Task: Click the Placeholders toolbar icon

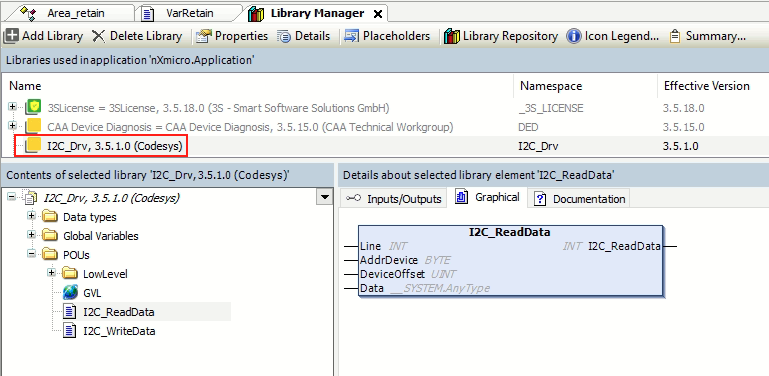Action: (351, 36)
